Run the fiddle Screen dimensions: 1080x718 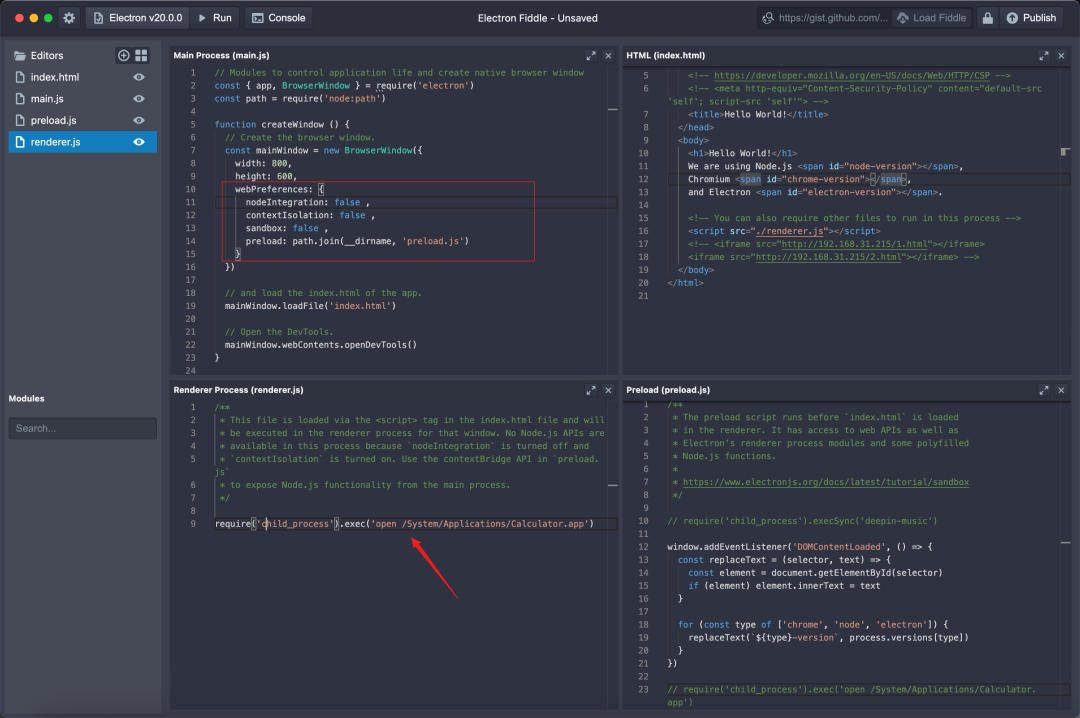215,18
